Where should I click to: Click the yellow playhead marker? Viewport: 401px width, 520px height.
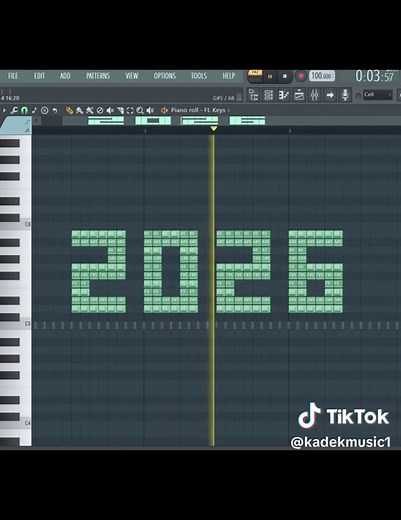214,129
